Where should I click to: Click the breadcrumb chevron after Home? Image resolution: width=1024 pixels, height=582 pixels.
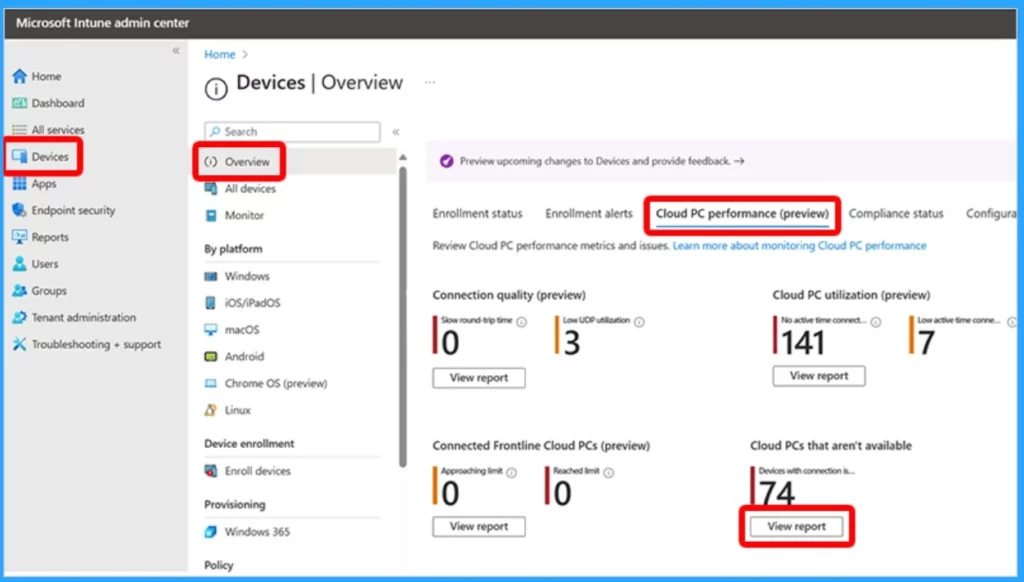245,55
